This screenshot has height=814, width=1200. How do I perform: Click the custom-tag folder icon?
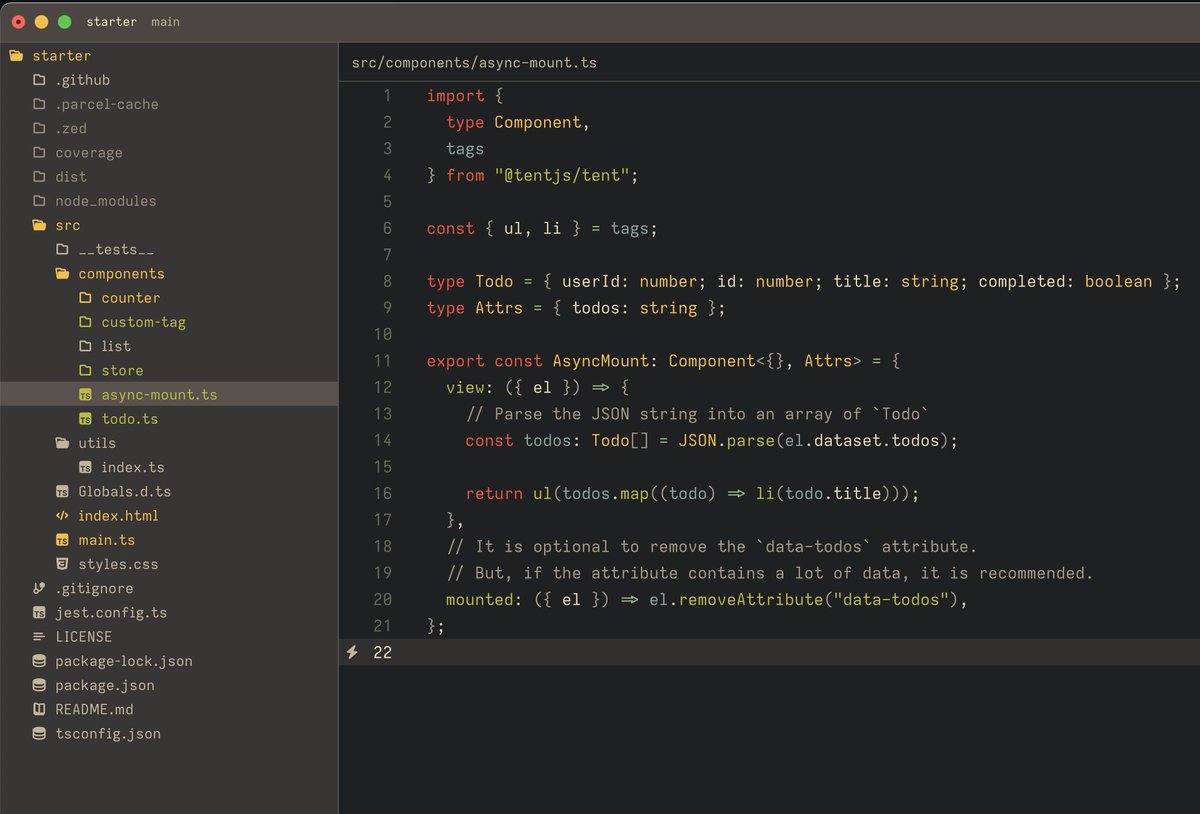point(85,322)
